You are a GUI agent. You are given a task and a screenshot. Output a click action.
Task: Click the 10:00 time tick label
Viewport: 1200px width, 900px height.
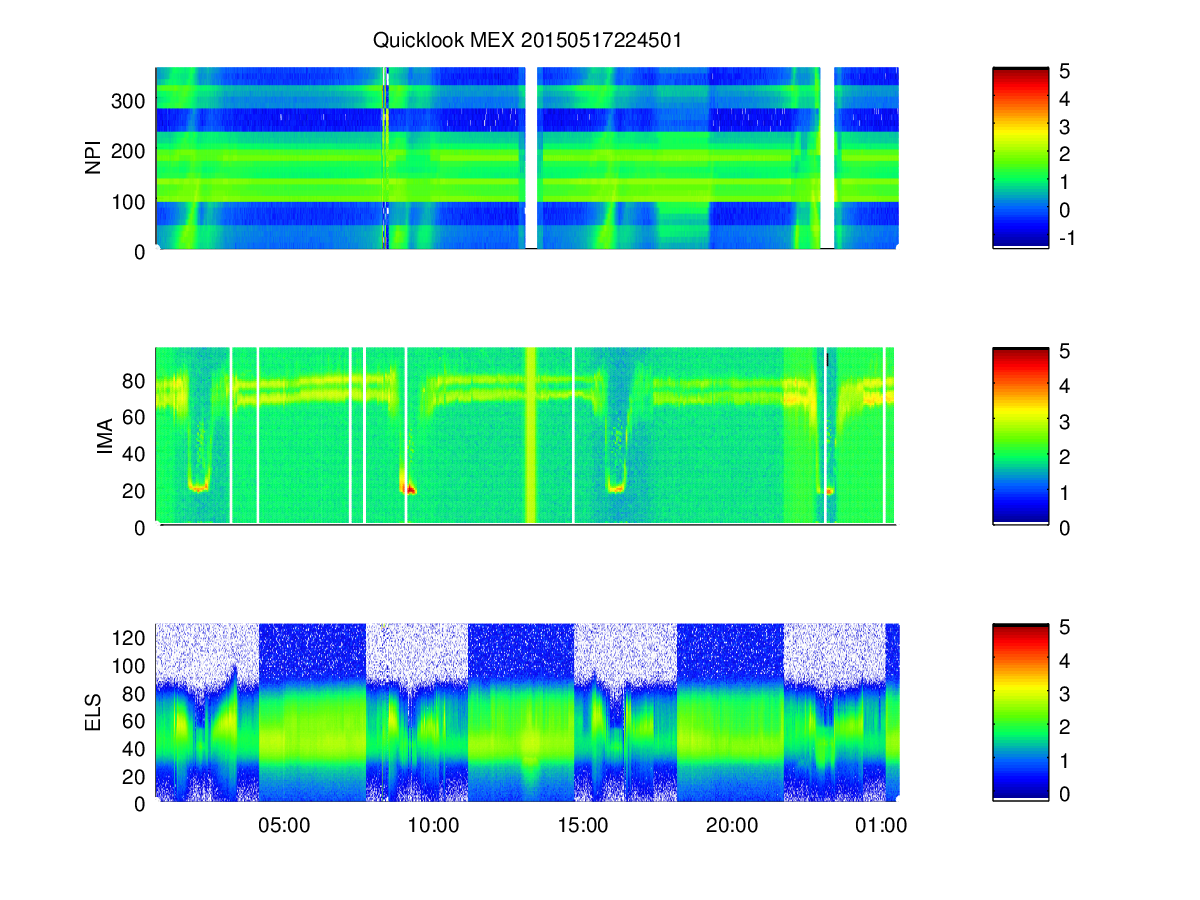[434, 826]
